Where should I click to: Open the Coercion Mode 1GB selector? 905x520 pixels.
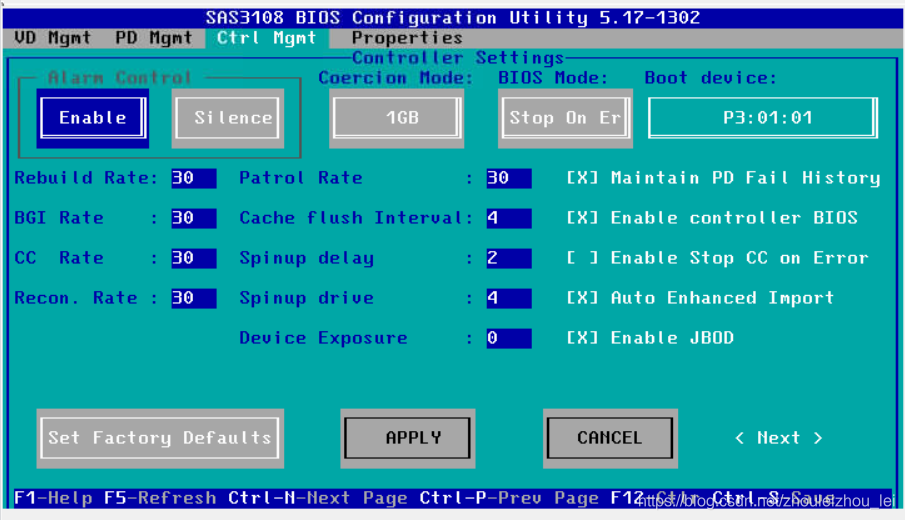[397, 118]
